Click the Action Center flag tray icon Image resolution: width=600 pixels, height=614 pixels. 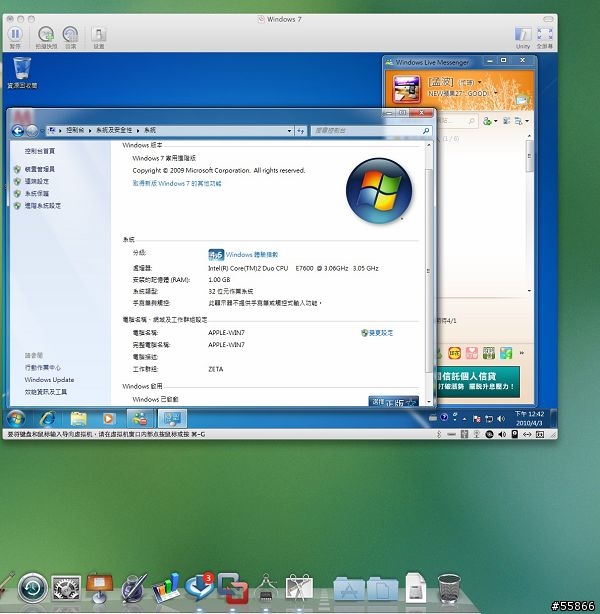[477, 419]
